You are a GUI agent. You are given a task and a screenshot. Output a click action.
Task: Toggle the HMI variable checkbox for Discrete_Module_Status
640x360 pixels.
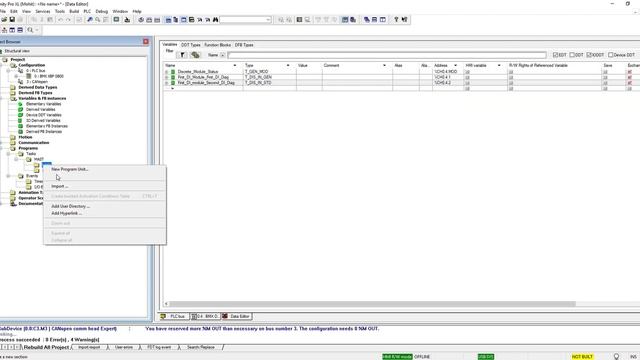click(x=468, y=72)
